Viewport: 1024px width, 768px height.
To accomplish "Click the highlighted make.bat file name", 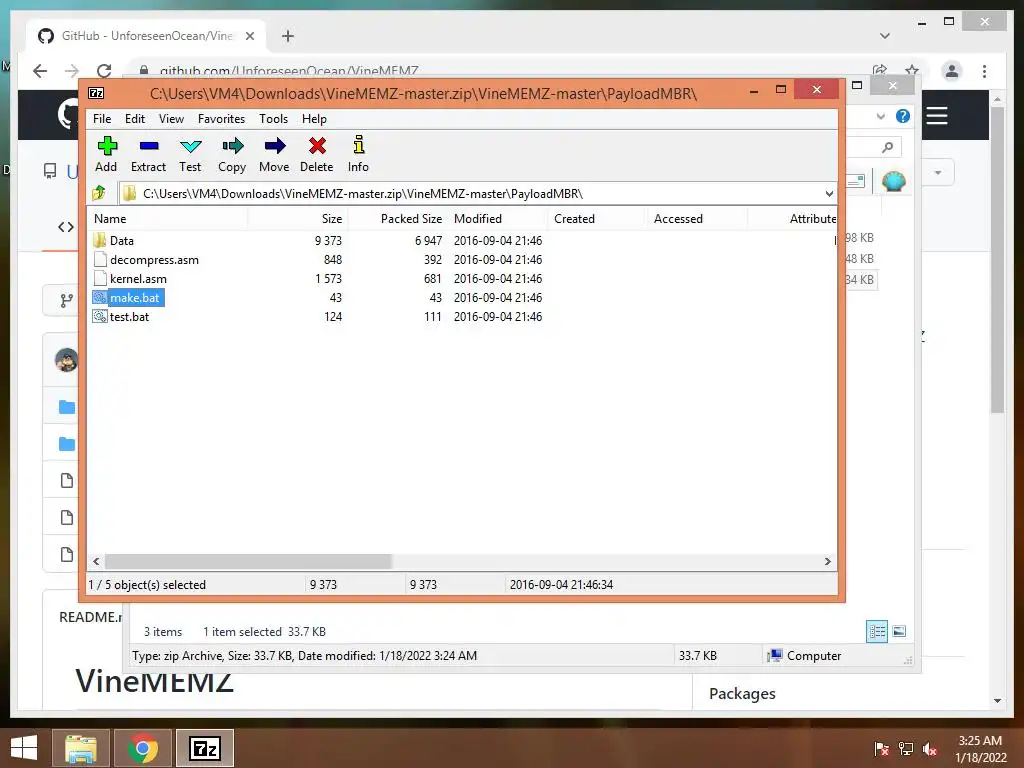I will point(135,298).
